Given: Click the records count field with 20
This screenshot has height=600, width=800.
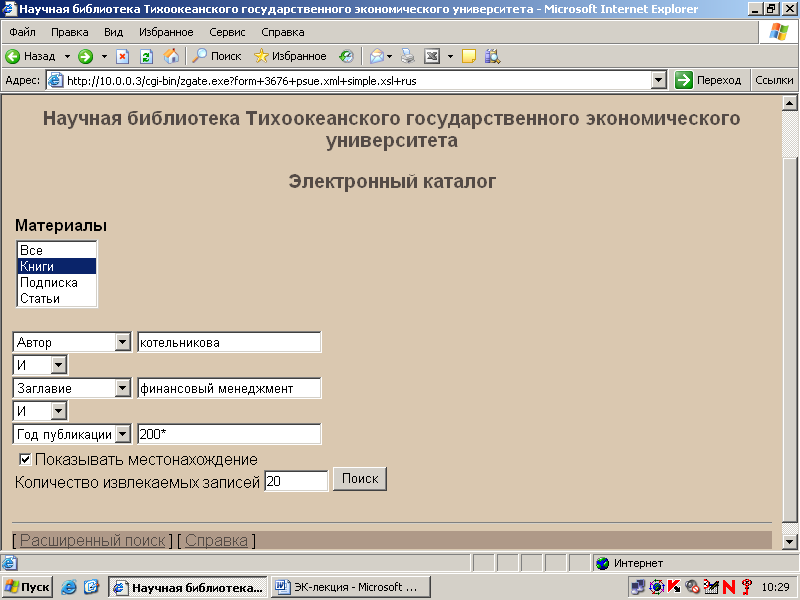Looking at the screenshot, I should click(296, 481).
